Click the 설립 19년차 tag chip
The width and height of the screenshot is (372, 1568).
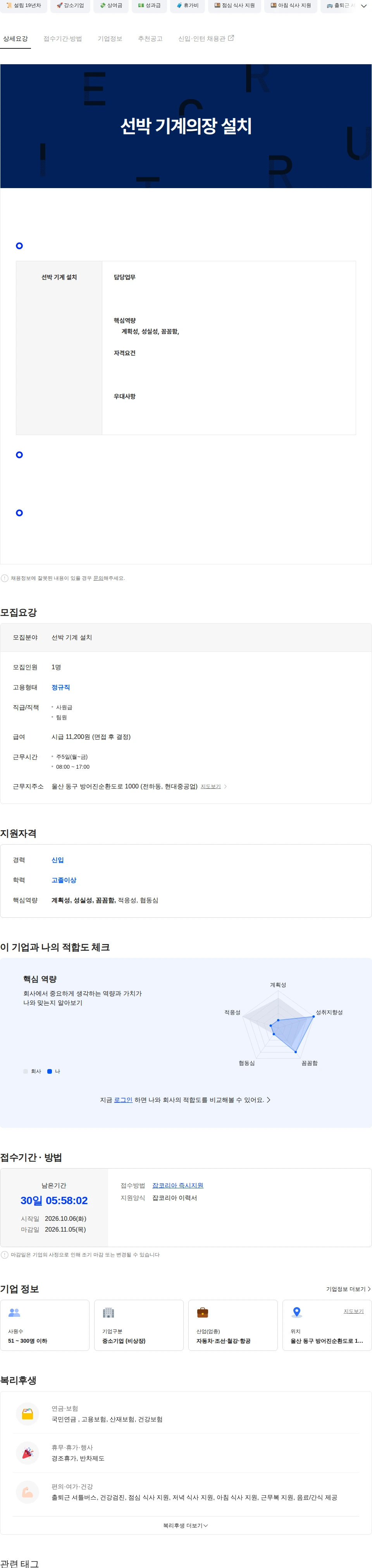click(24, 5)
